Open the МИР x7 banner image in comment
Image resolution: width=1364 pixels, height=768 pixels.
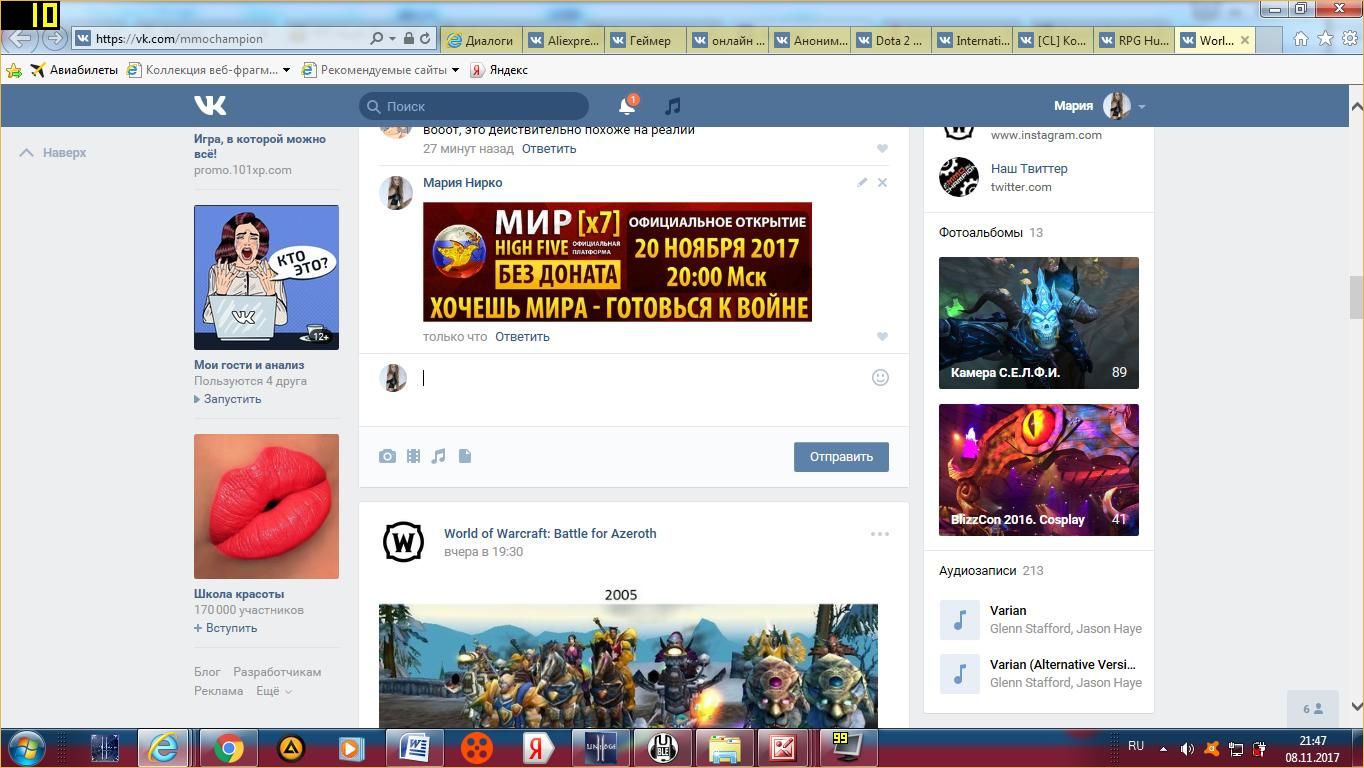click(x=617, y=262)
